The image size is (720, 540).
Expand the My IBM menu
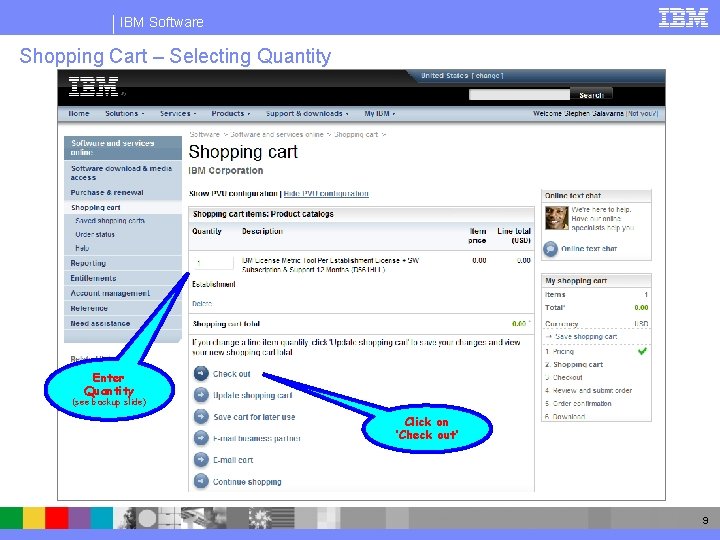(x=380, y=113)
